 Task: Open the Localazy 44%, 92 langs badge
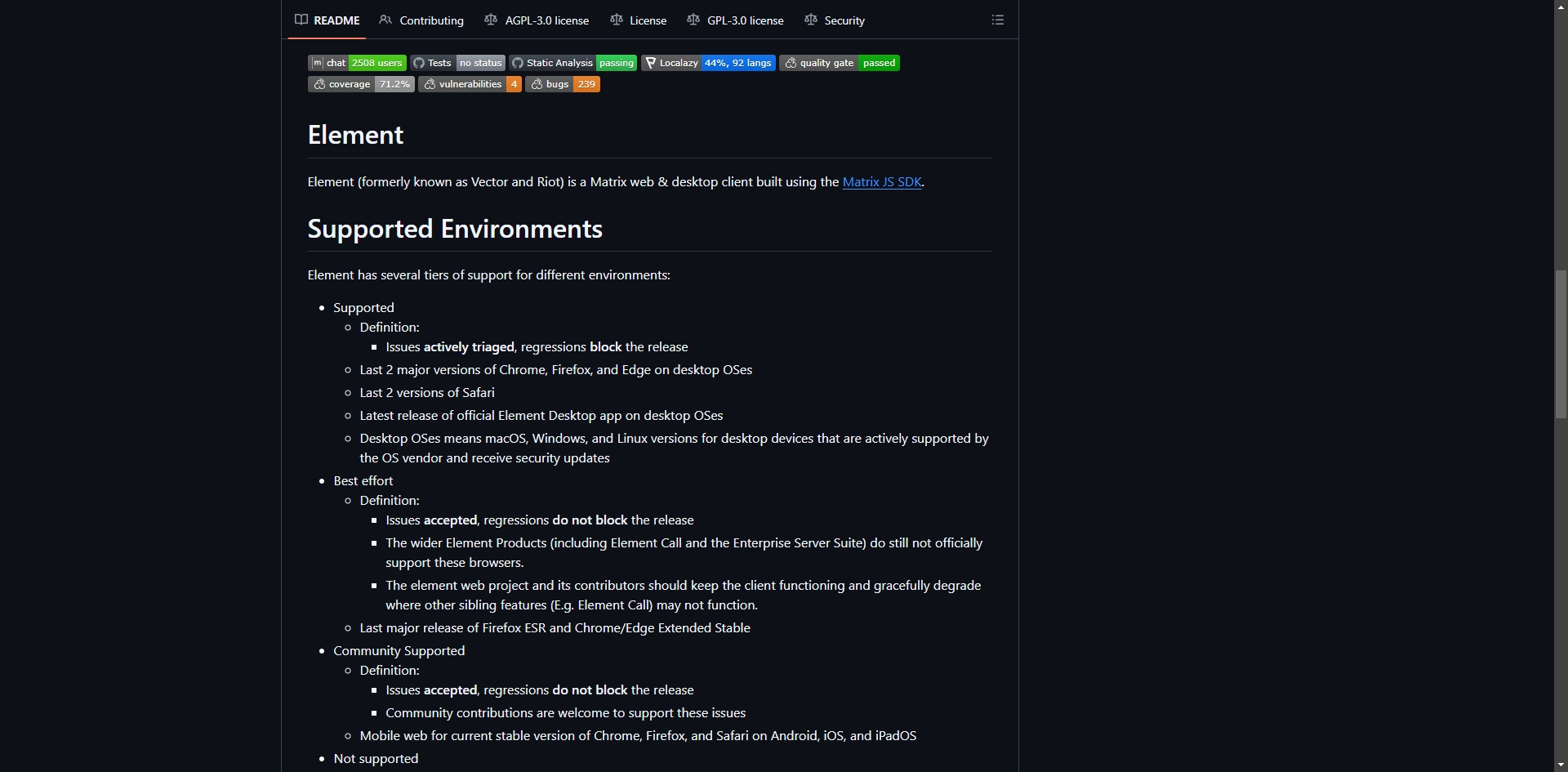708,63
